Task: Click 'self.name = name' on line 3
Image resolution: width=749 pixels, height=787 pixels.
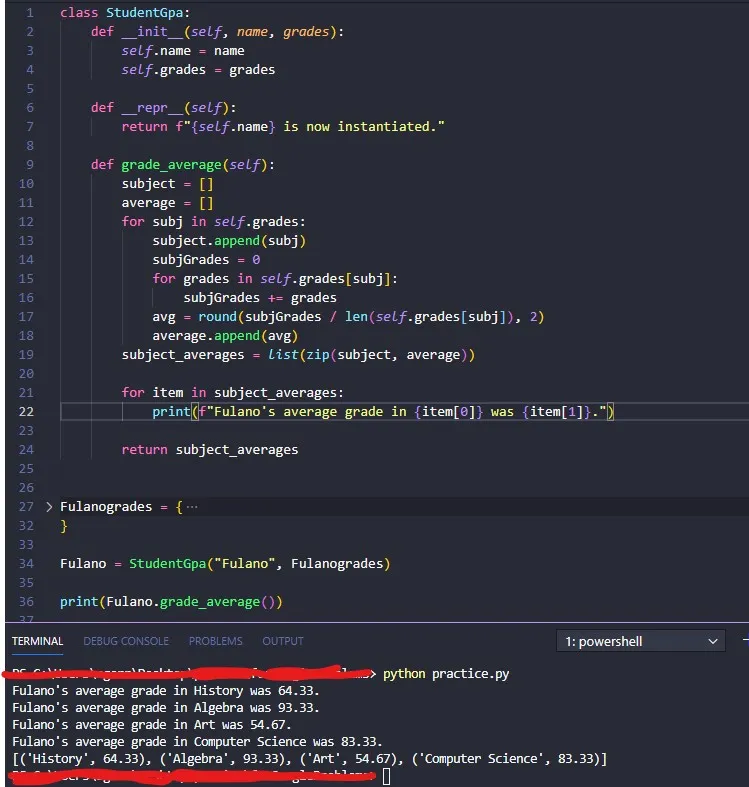Action: pos(183,51)
